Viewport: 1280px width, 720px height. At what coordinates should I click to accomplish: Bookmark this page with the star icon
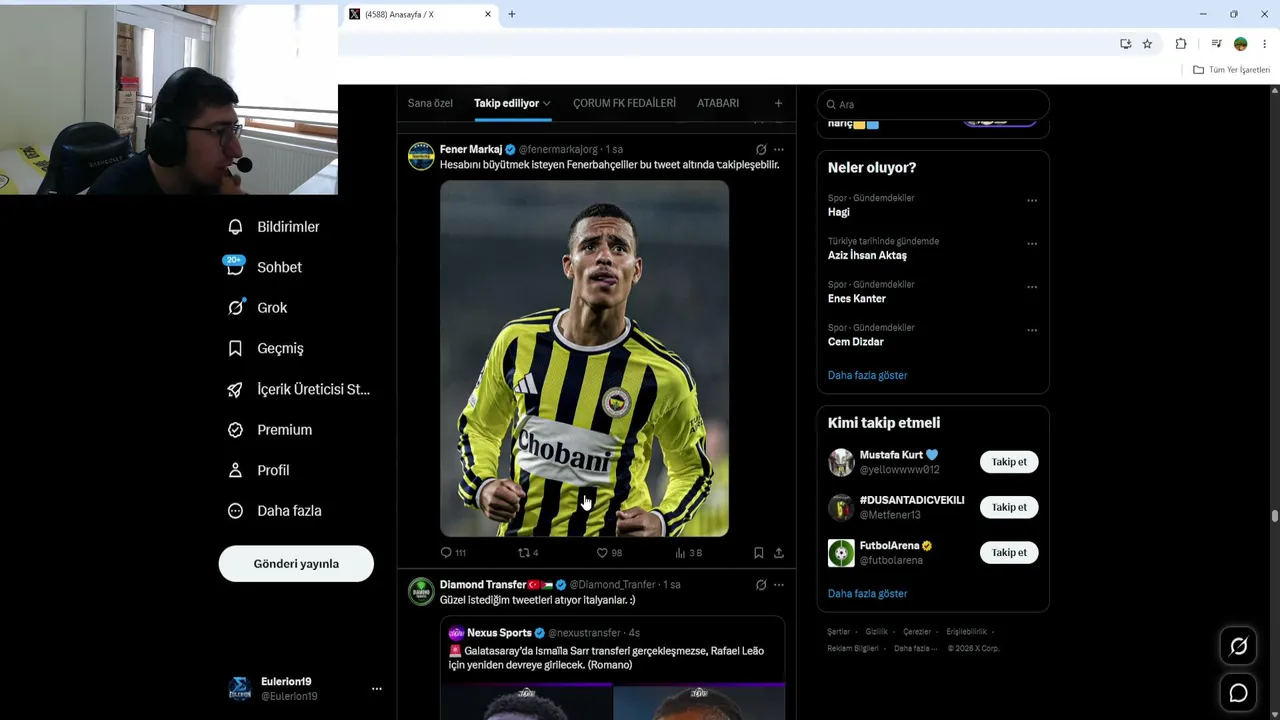point(1147,44)
